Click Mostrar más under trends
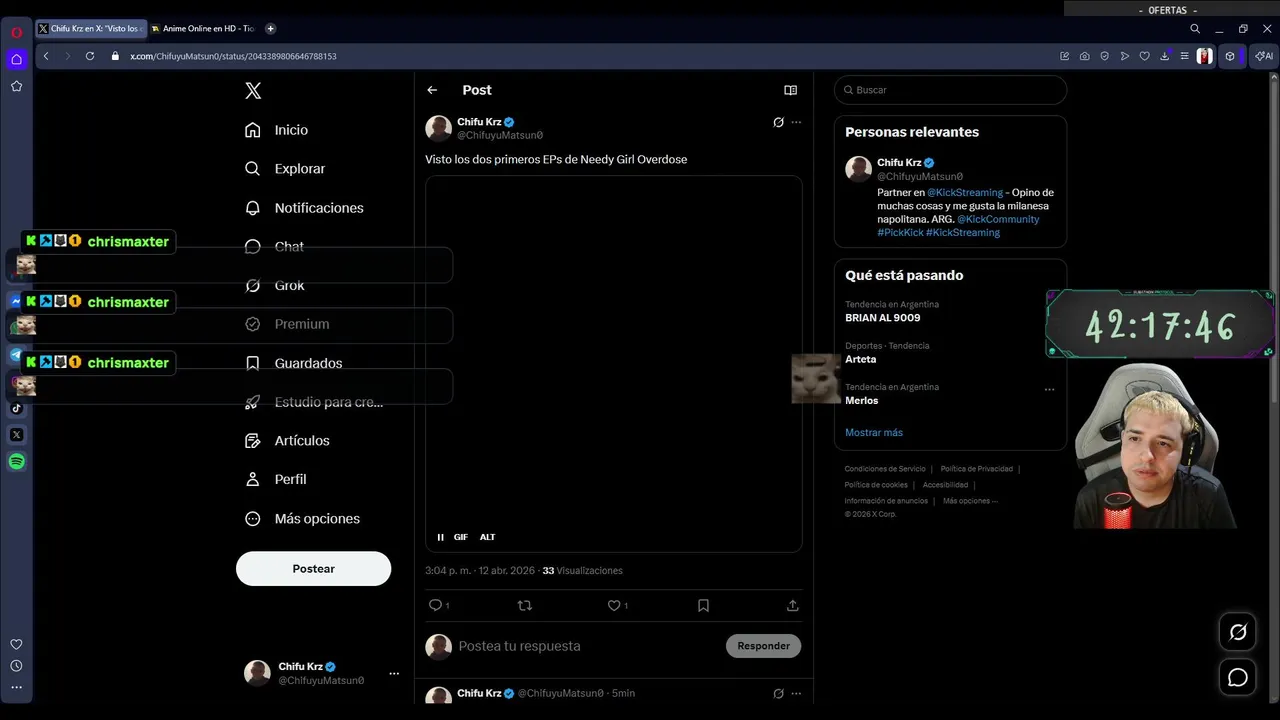The image size is (1280, 720). pyautogui.click(x=874, y=433)
